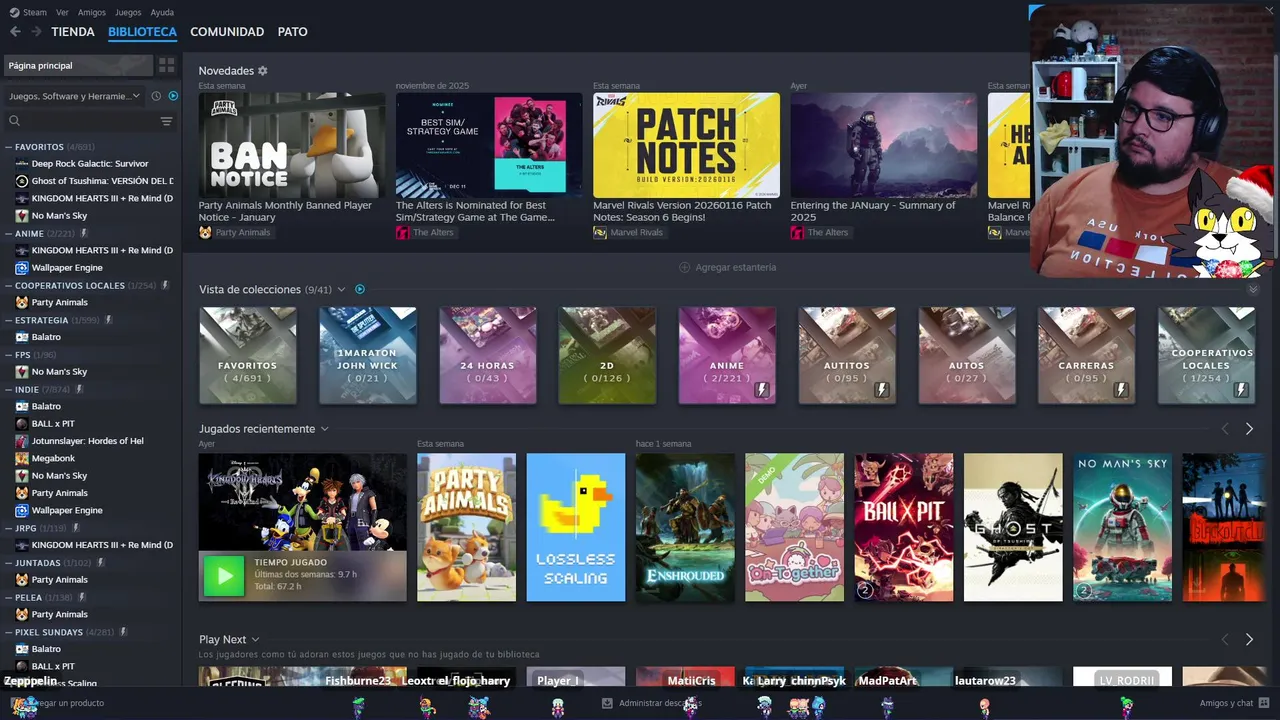The width and height of the screenshot is (1280, 720).
Task: Open Juegos, Software y Herramientas filter dropdown
Action: (75, 96)
